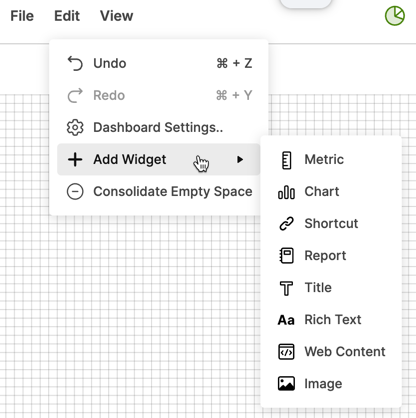
Task: Expand the Add Widget submenu arrow
Action: point(240,160)
